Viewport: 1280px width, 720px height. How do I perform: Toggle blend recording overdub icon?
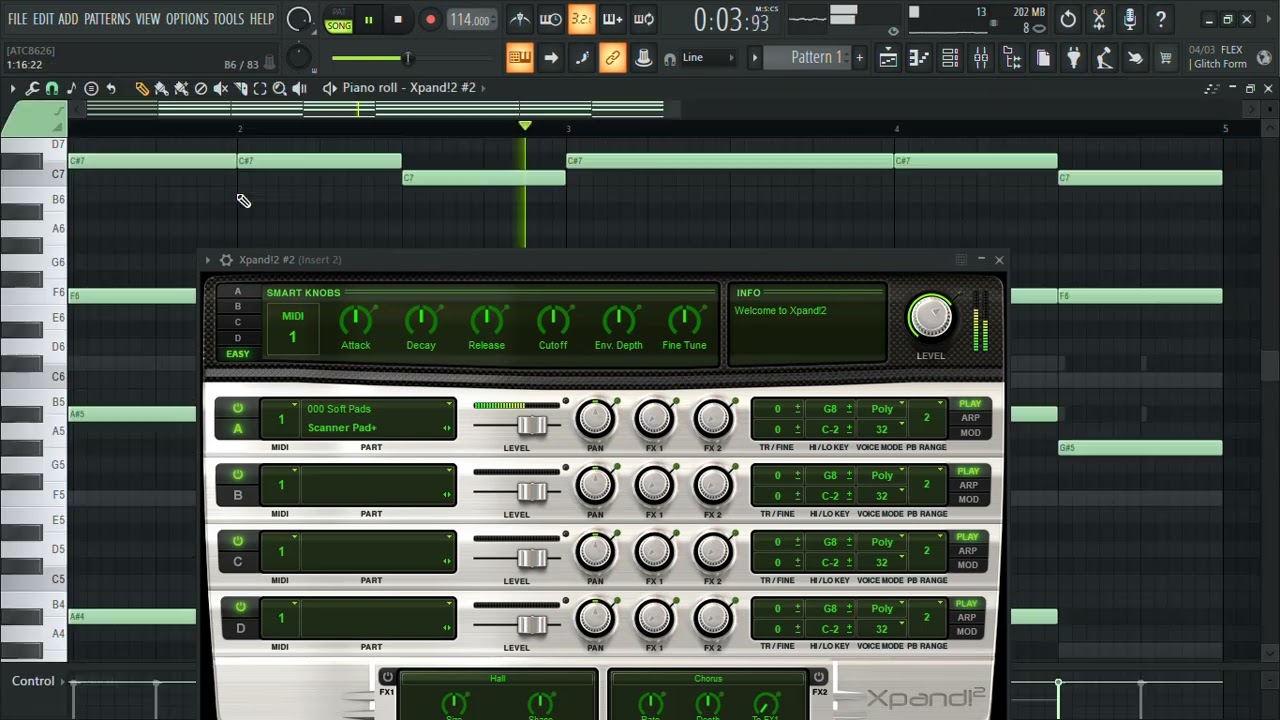[x=612, y=19]
